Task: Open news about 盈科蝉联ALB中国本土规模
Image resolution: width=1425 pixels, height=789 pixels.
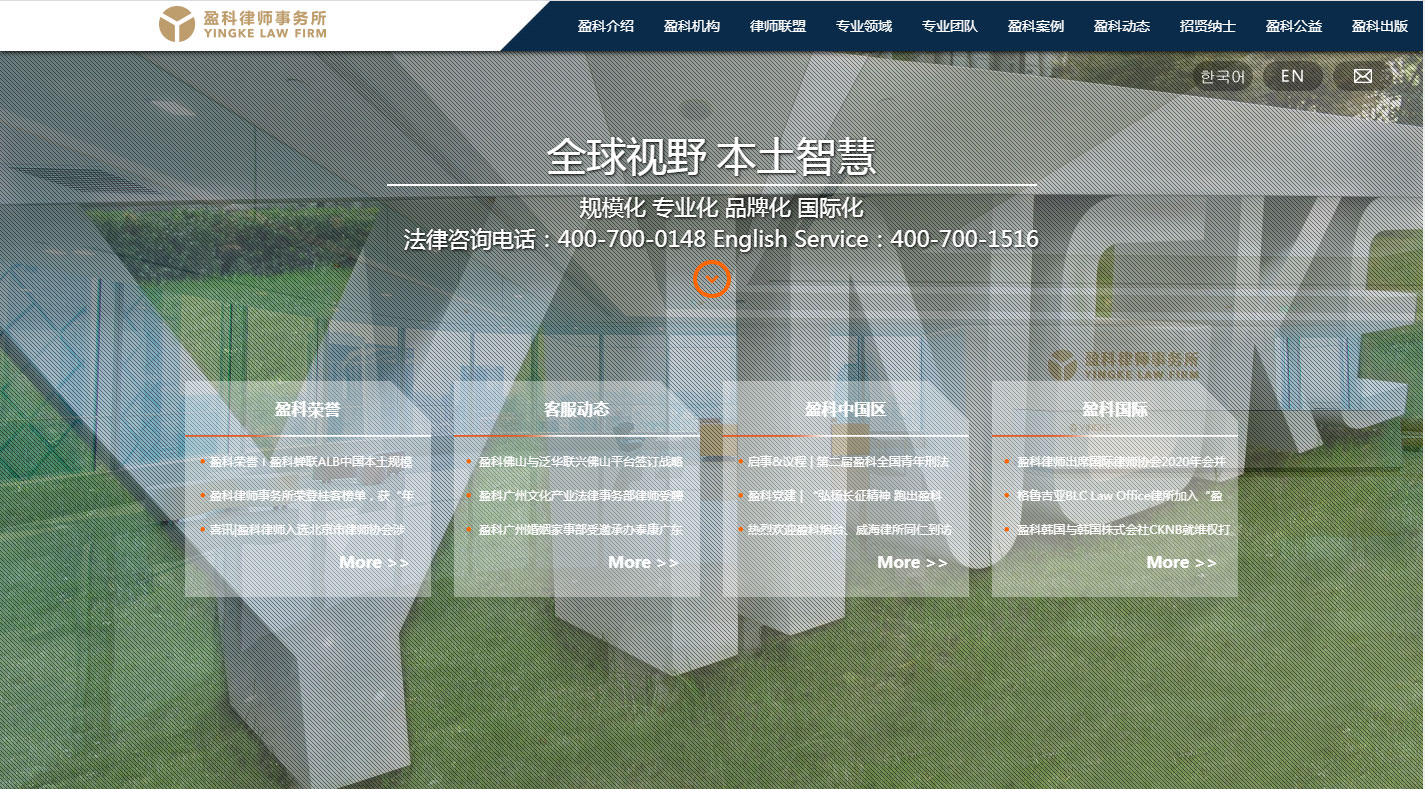Action: click(310, 462)
